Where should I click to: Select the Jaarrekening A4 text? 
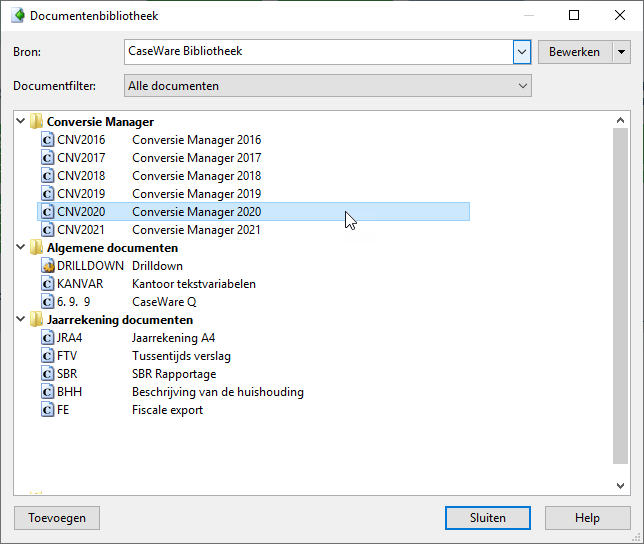click(x=173, y=338)
